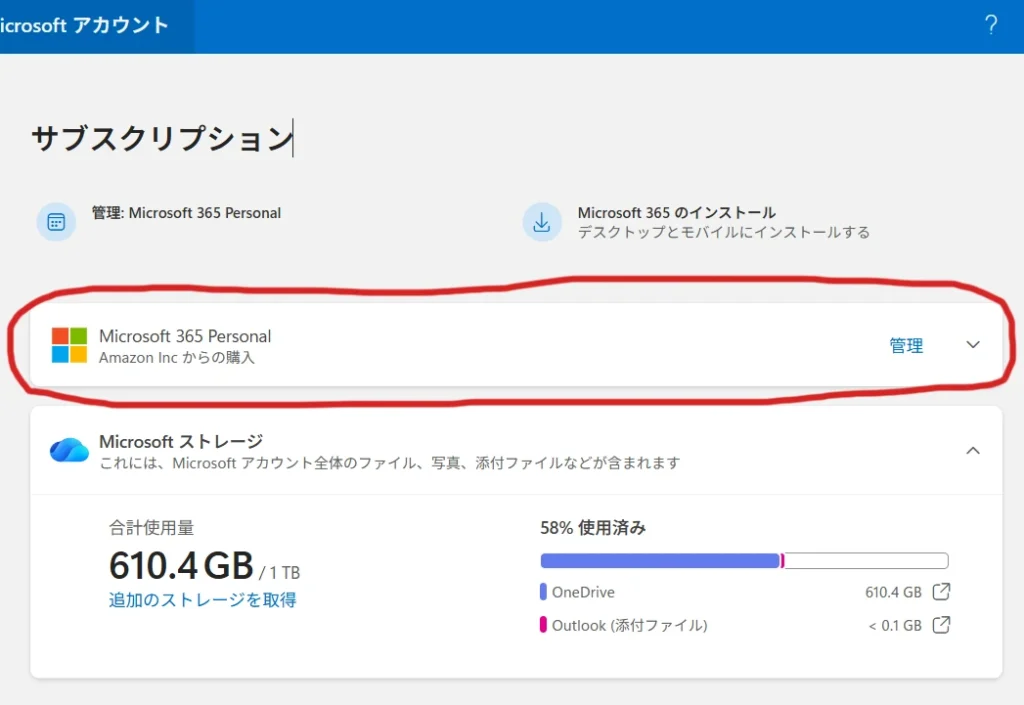Click the 610.4 GB total usage figure

click(x=181, y=566)
